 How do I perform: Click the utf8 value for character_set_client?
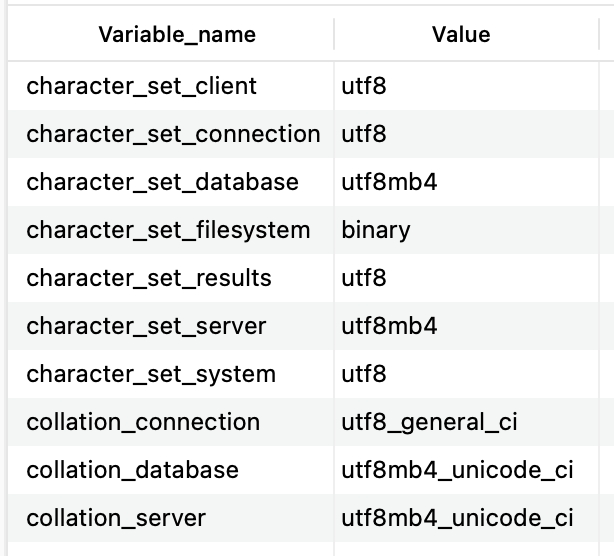tap(364, 86)
